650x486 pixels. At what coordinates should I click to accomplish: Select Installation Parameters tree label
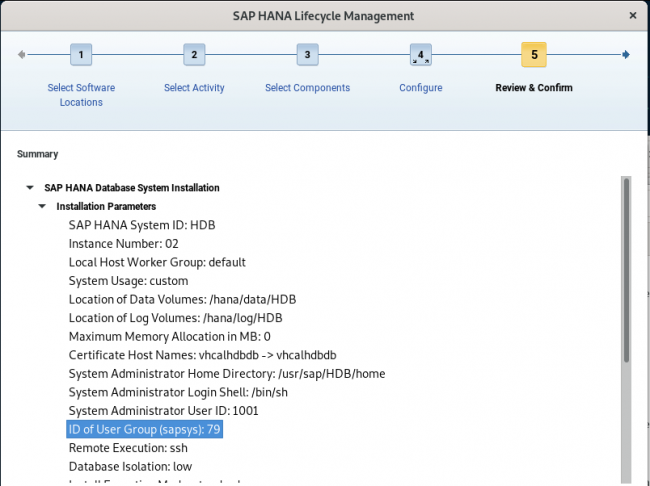click(106, 207)
